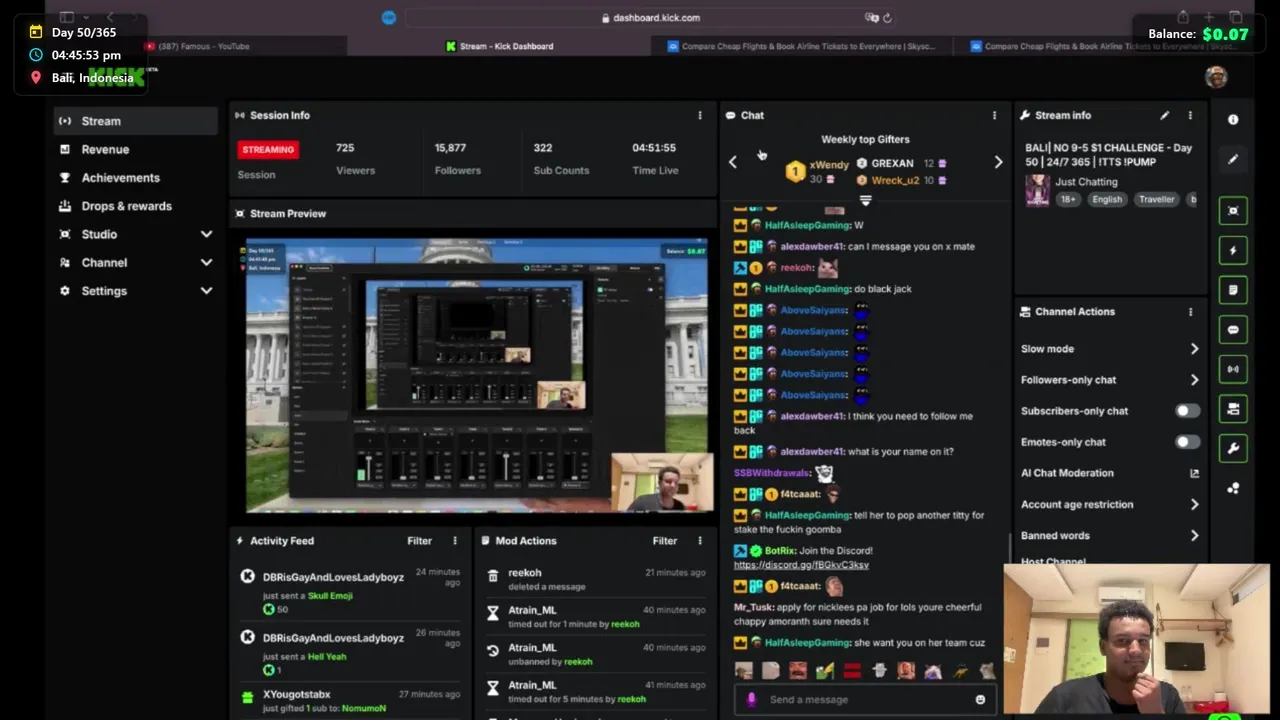Switch to Stream - Kick Dashboard tab
This screenshot has width=1280, height=720.
499,46
